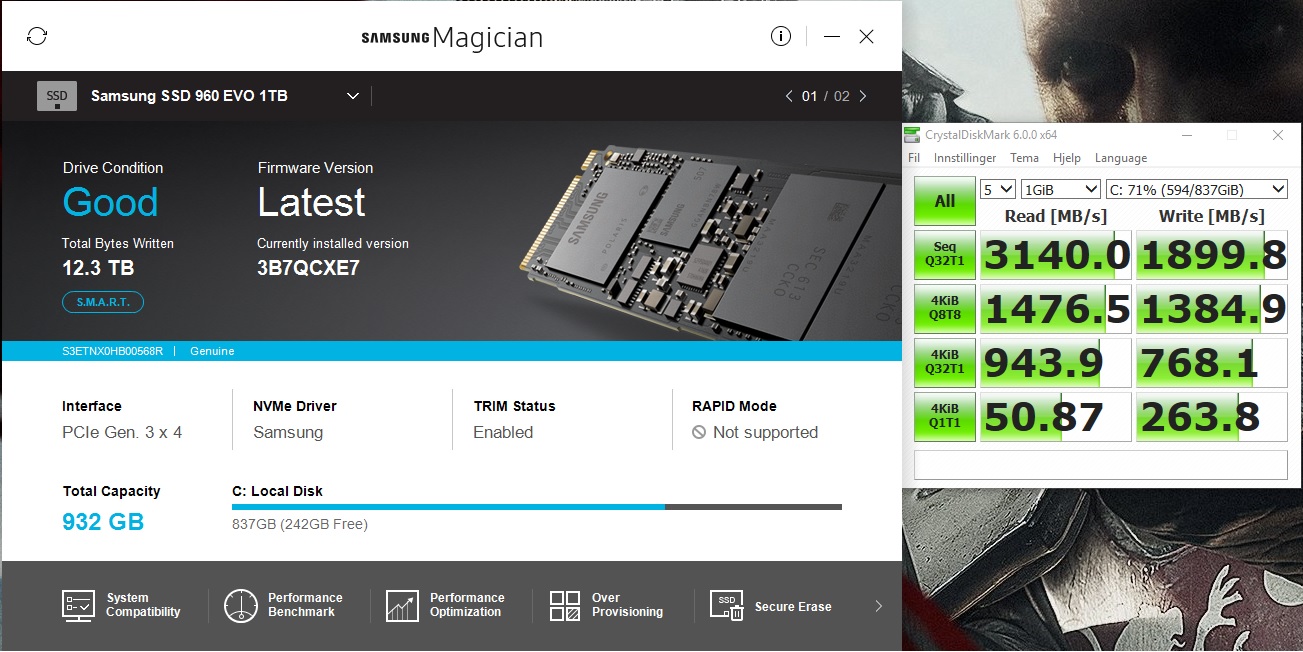This screenshot has width=1303, height=652.
Task: Show more tools with bottom right chevron
Action: point(878,606)
